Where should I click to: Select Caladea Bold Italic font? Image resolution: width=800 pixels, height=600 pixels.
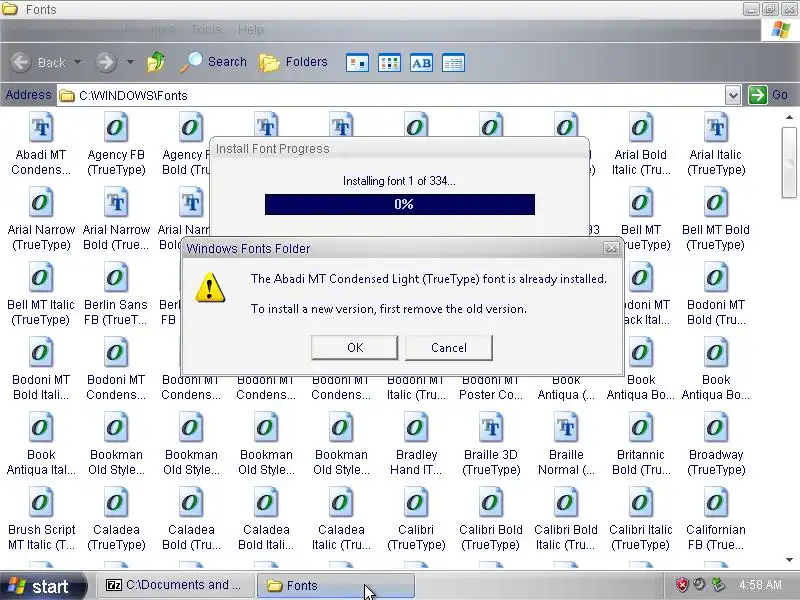coord(266,519)
